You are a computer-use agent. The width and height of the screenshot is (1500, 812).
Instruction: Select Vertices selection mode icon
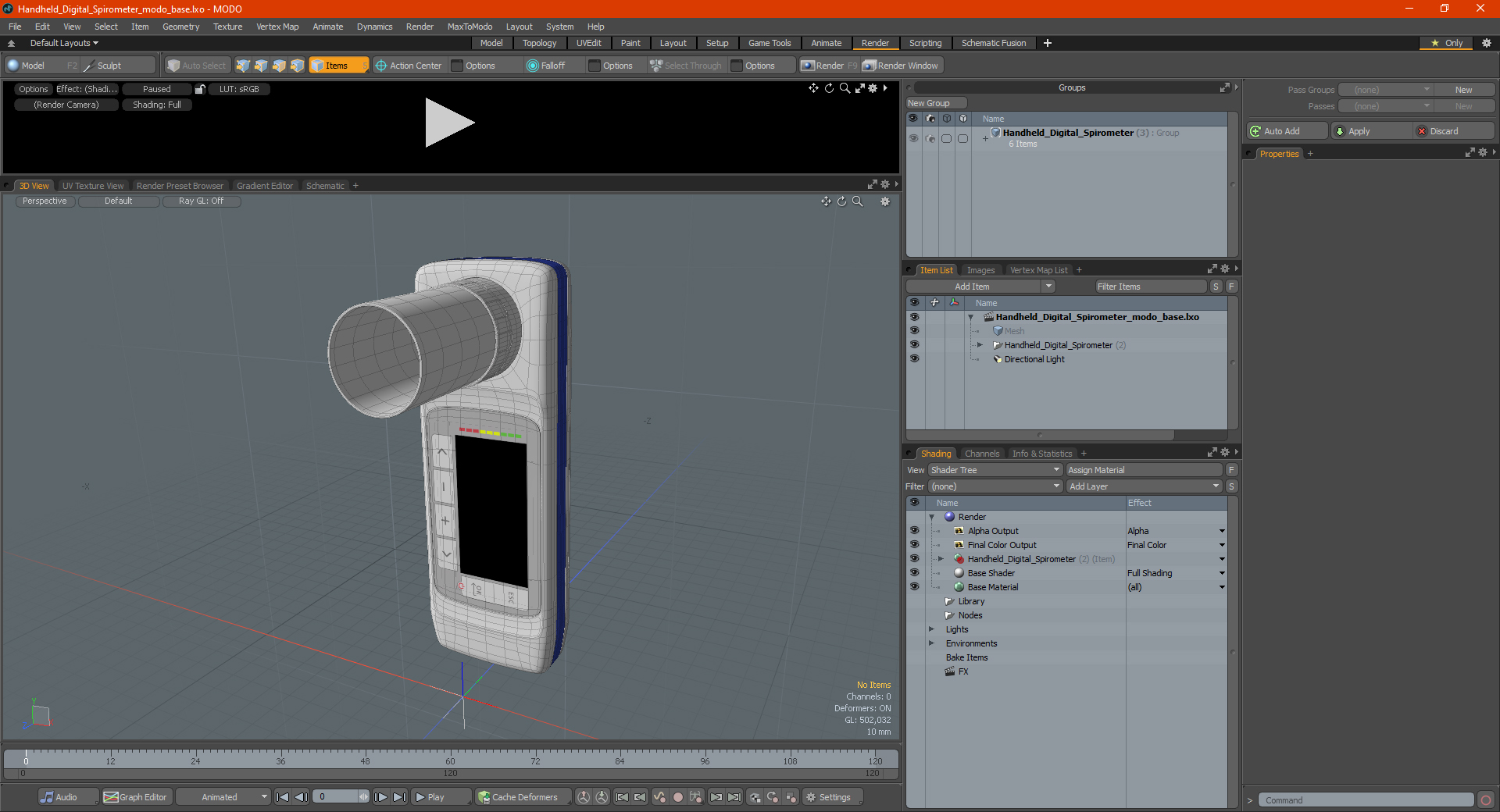tap(243, 66)
